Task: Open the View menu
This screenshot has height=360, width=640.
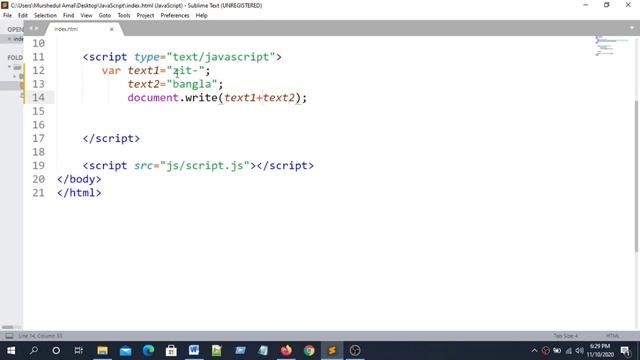Action: click(86, 16)
